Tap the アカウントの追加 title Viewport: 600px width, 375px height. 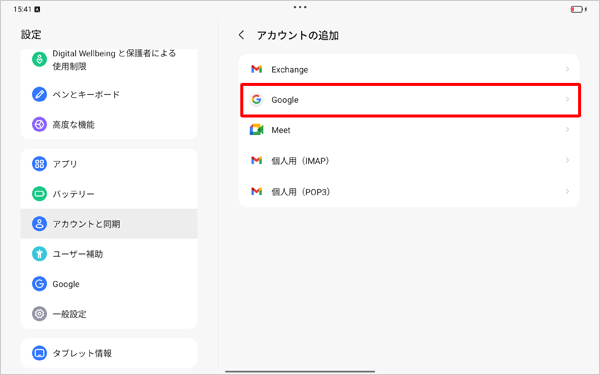[x=298, y=35]
